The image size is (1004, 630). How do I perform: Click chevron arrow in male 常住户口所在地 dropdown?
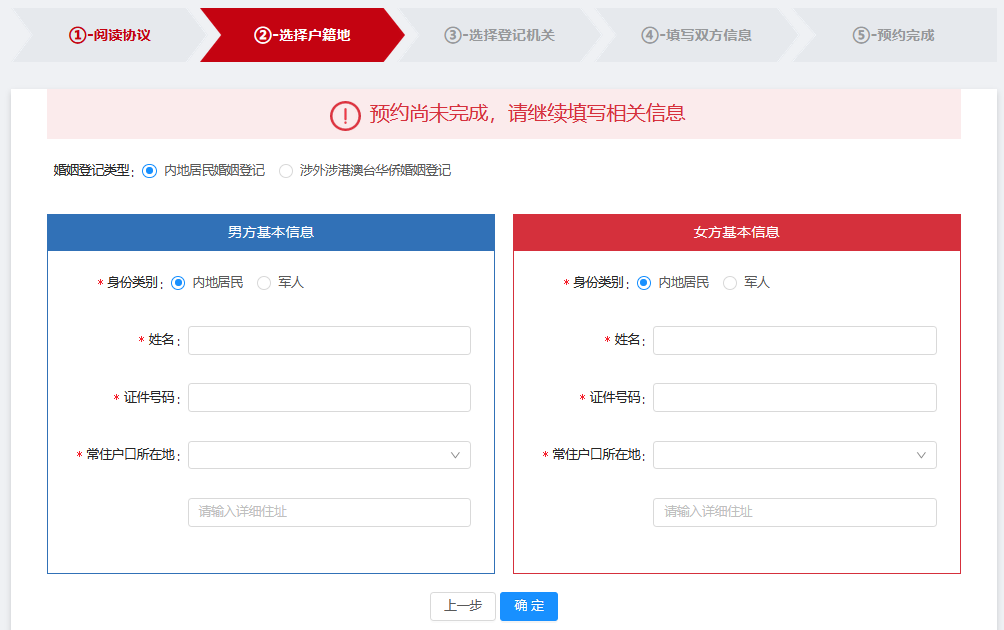pyautogui.click(x=455, y=455)
